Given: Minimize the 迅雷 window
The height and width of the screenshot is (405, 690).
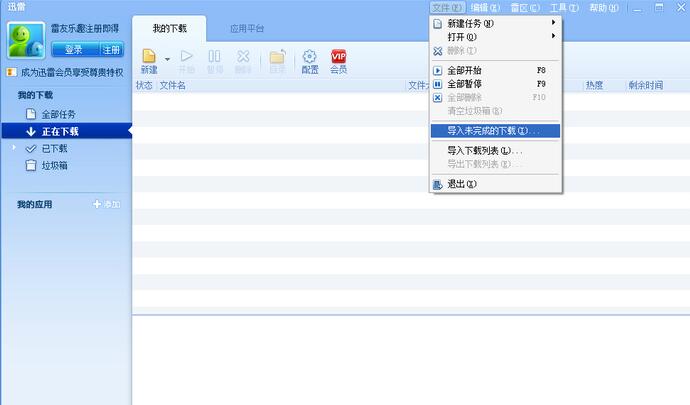Looking at the screenshot, I should pyautogui.click(x=637, y=8).
